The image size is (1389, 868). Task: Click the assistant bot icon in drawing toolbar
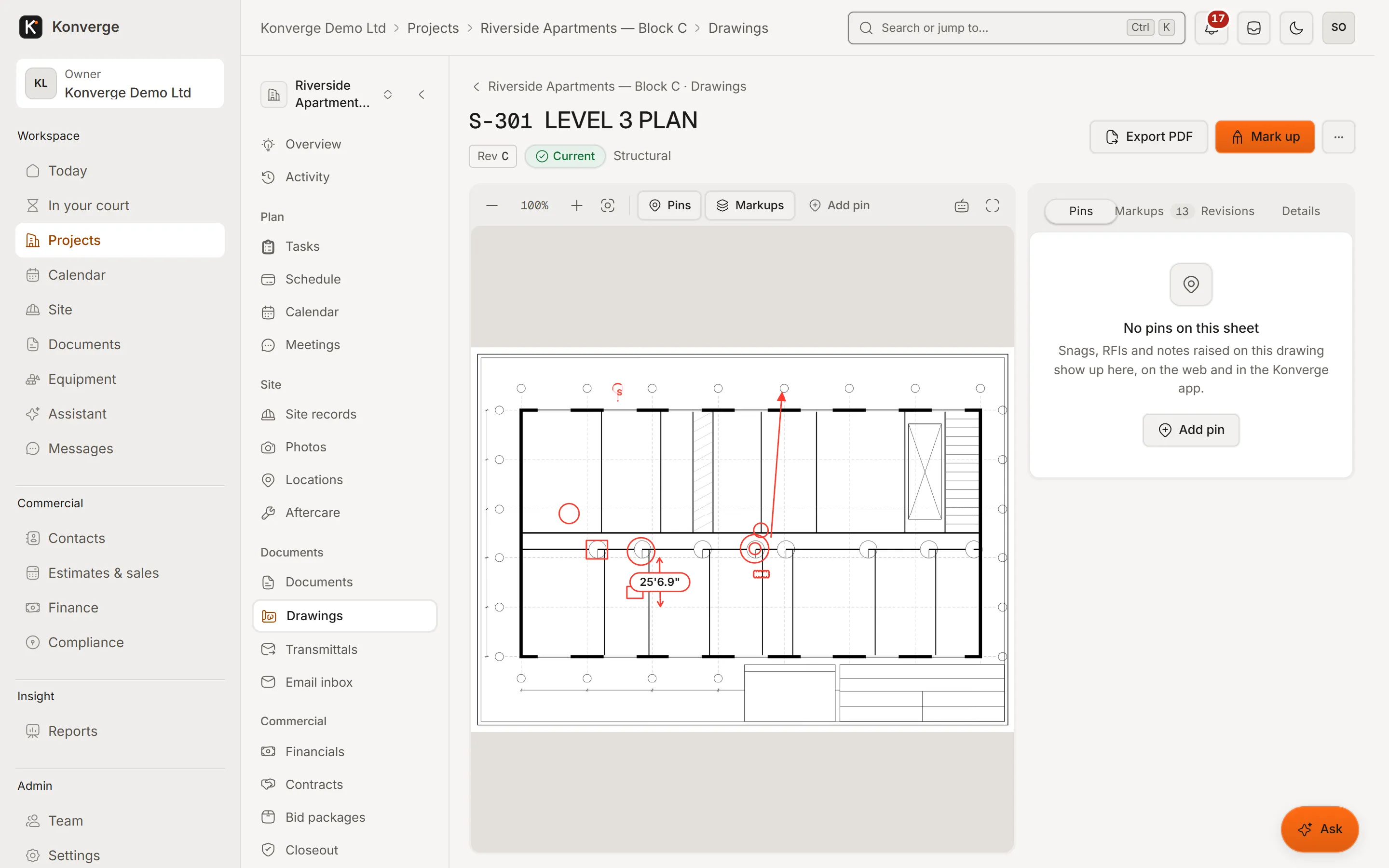(961, 205)
